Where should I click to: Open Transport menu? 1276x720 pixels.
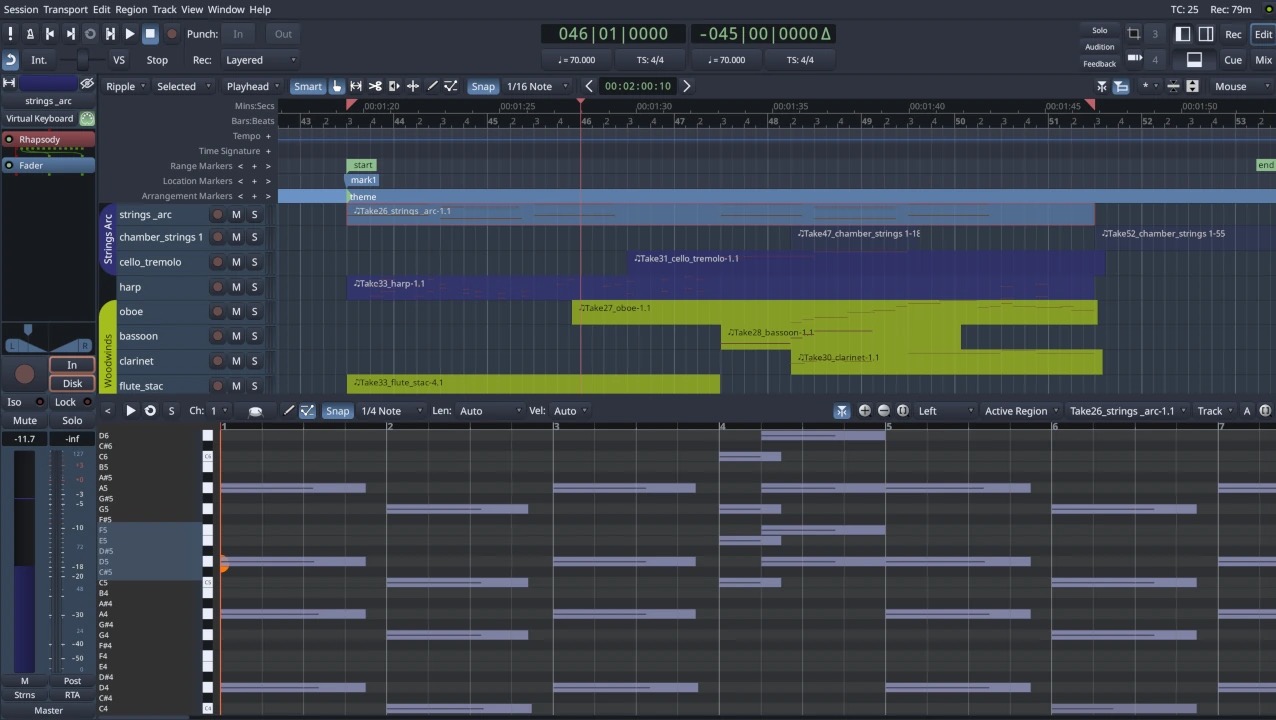[66, 9]
